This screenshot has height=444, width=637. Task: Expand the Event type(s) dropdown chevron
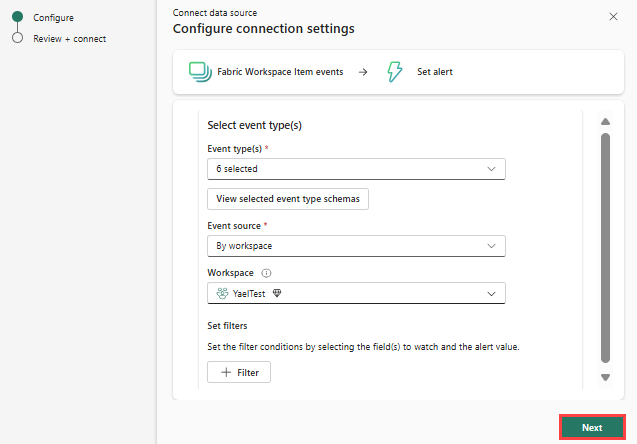coord(491,169)
